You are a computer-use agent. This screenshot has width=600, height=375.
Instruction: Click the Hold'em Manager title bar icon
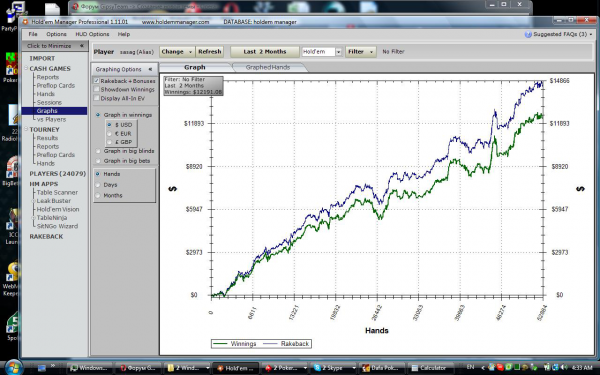point(26,22)
